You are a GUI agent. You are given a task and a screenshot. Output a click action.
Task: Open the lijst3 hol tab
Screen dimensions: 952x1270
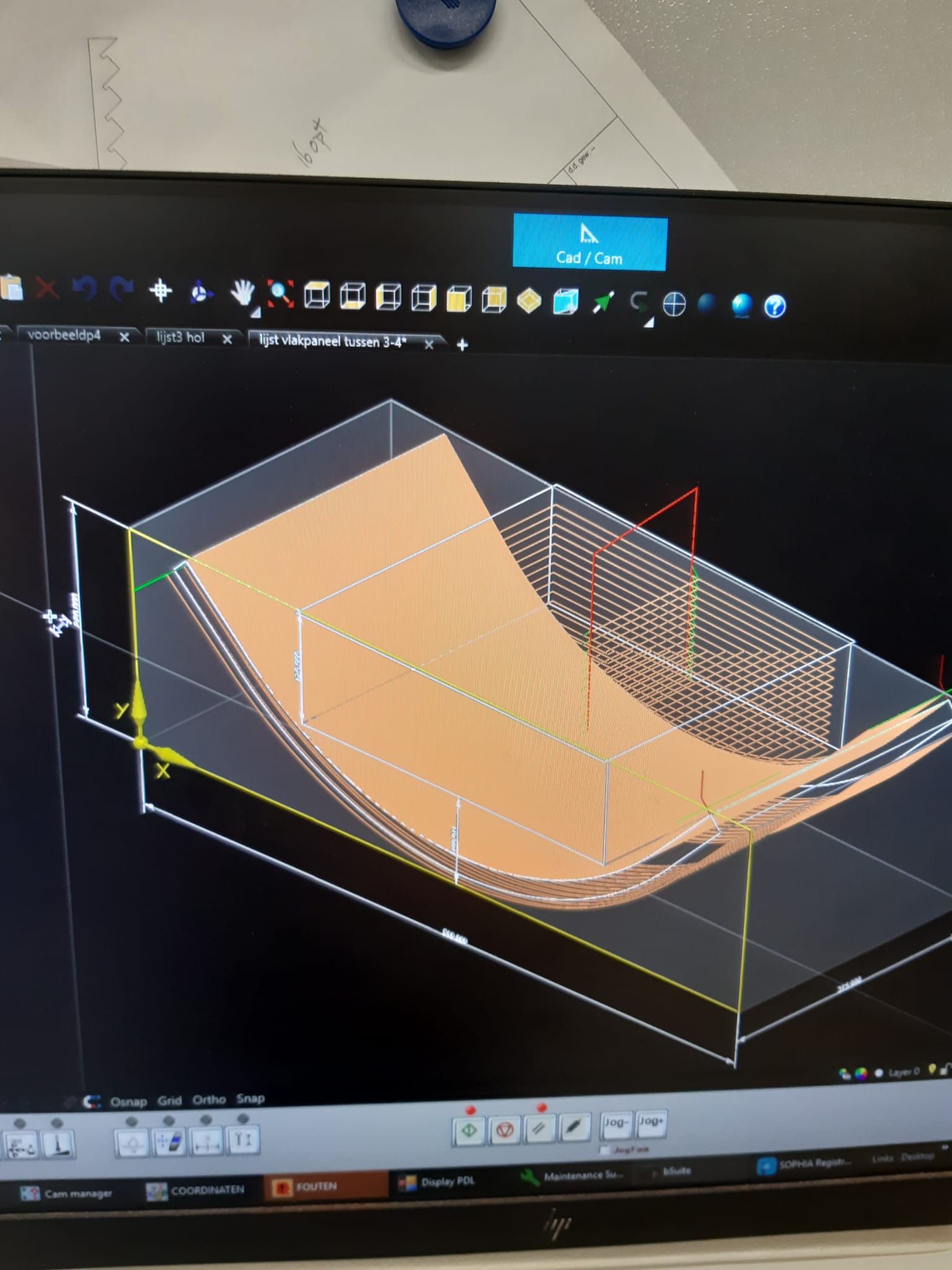pos(180,337)
